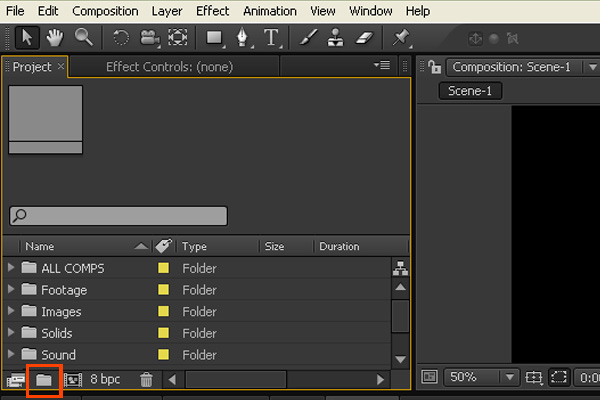Open the Layer menu
The height and width of the screenshot is (400, 600).
pyautogui.click(x=167, y=11)
